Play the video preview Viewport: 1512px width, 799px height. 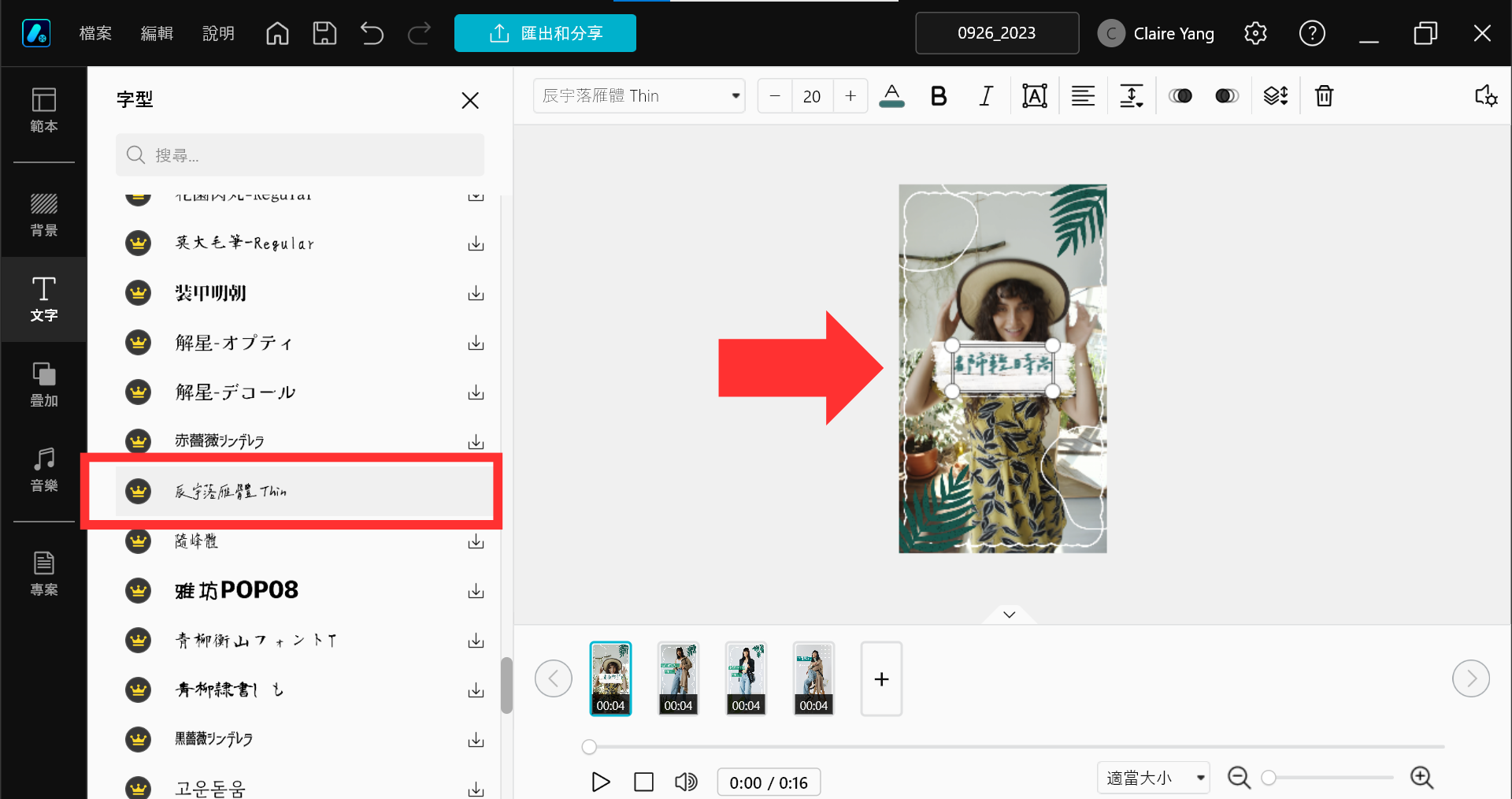point(600,782)
